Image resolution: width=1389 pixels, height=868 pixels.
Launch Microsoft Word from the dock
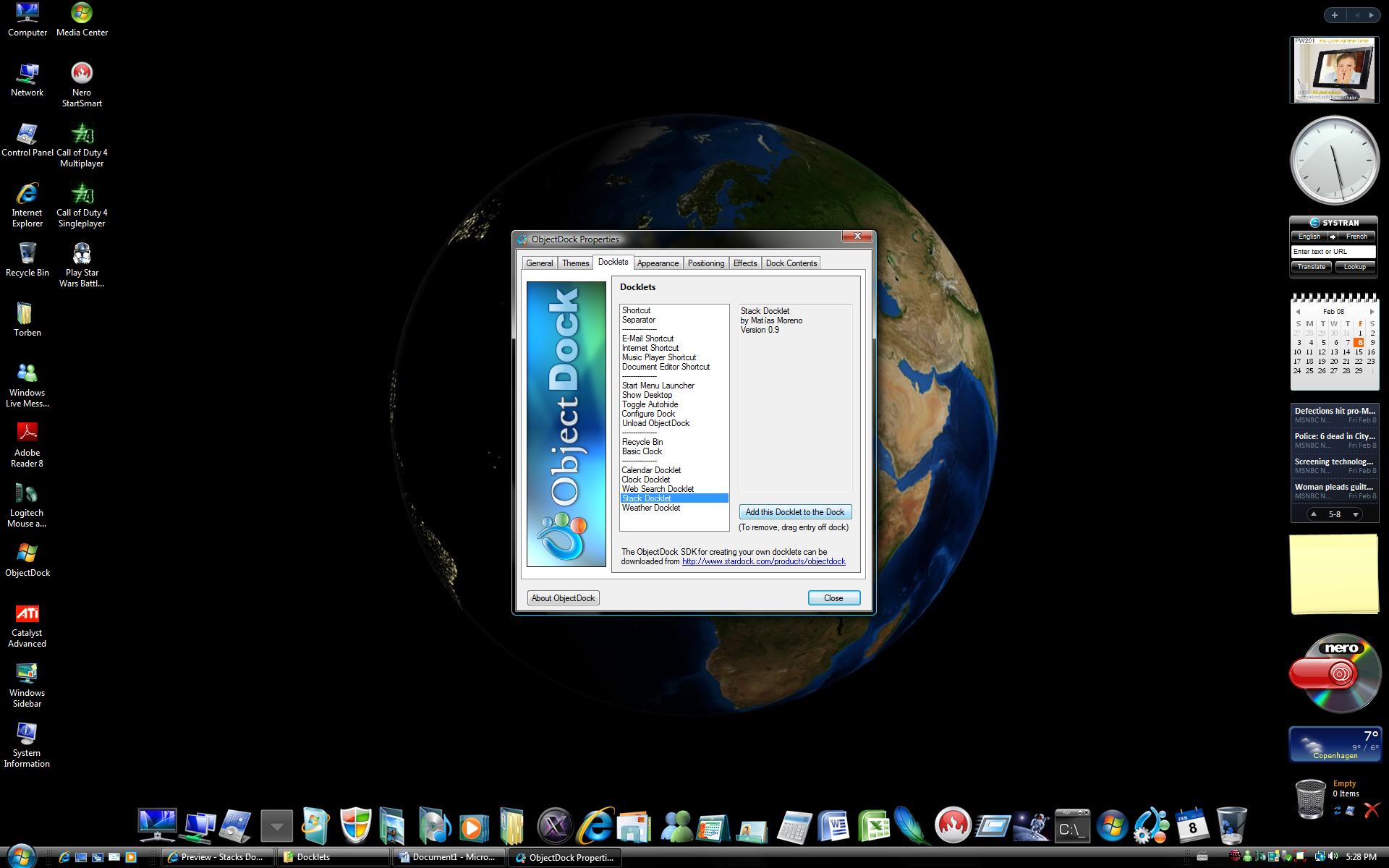[x=833, y=825]
